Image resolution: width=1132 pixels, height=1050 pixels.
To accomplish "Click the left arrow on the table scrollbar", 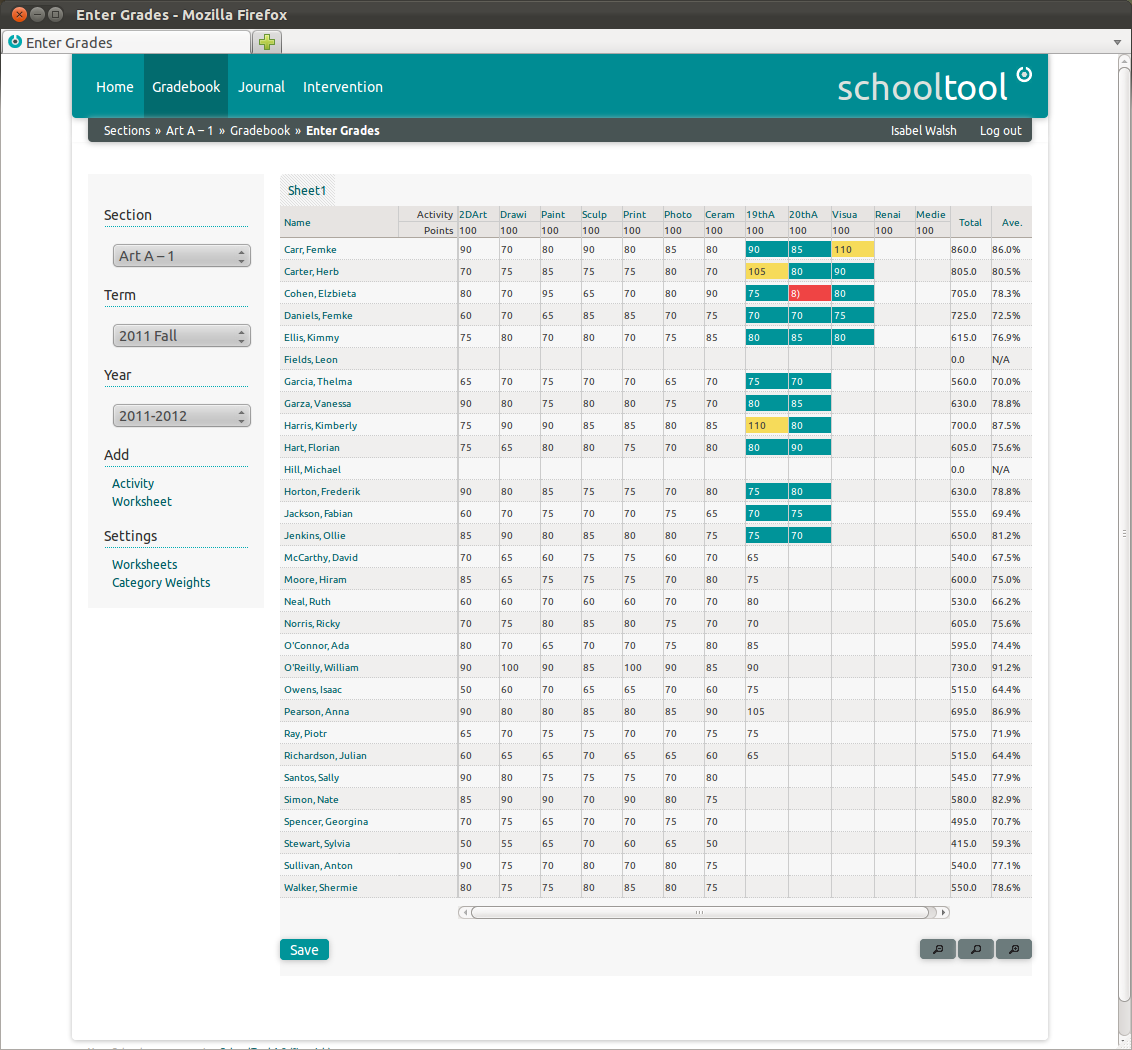I will click(x=465, y=912).
